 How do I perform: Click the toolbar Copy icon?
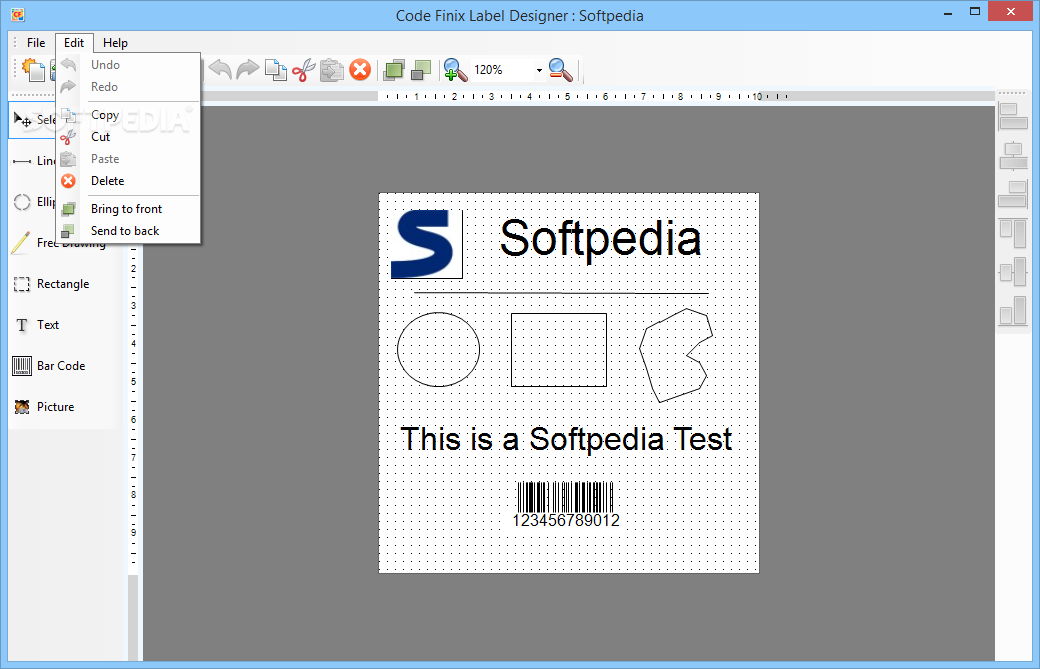(275, 70)
